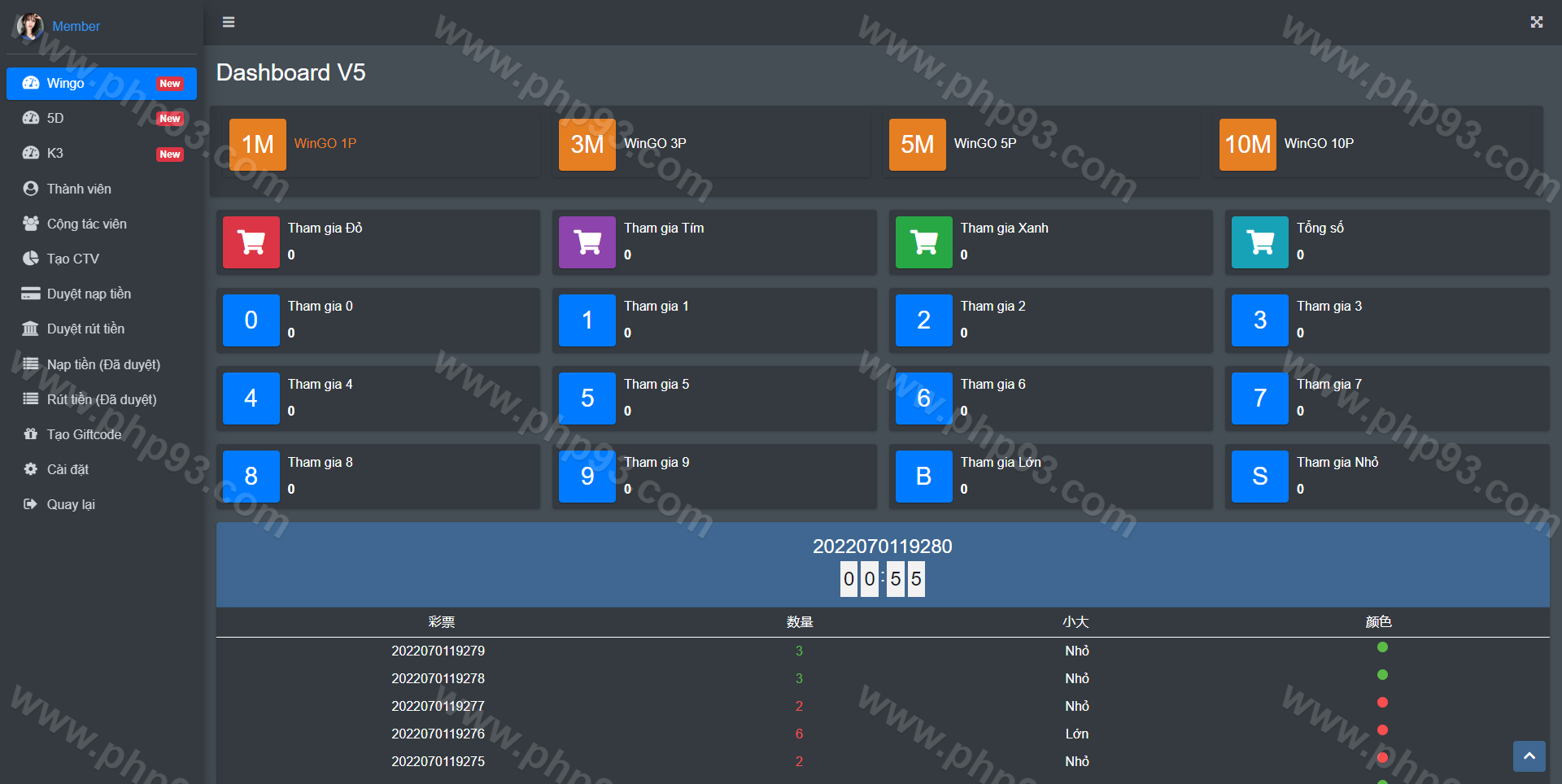Open Tạo Giftcode page
This screenshot has height=784, width=1562.
point(84,434)
